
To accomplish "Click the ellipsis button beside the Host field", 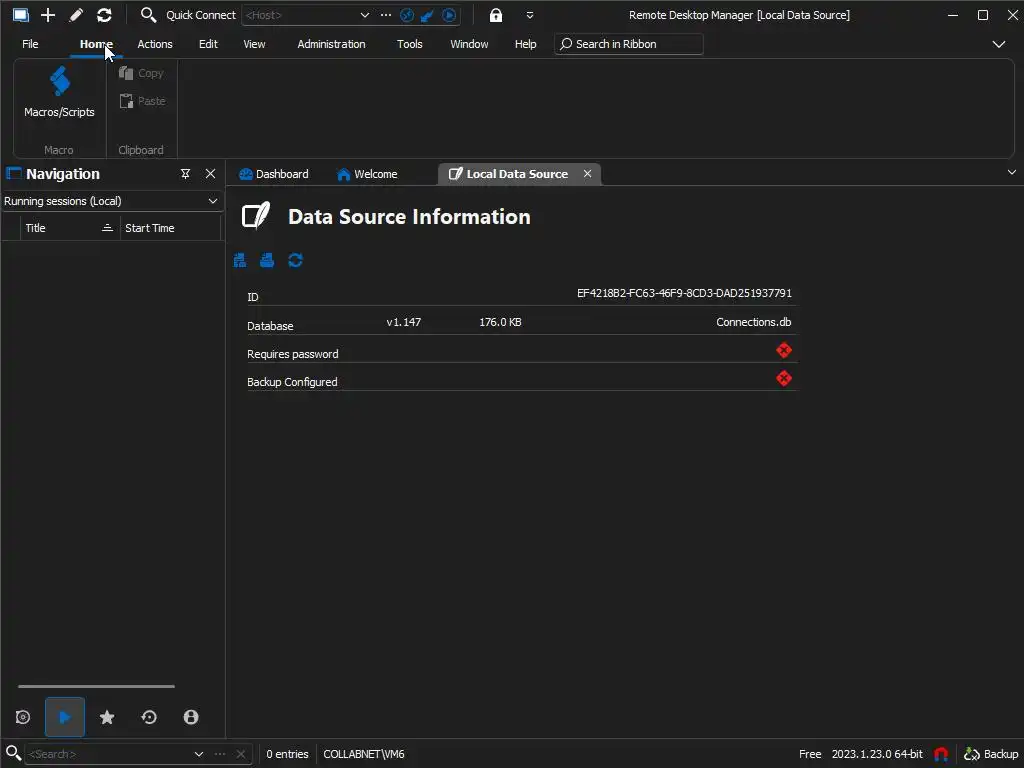I will click(386, 14).
